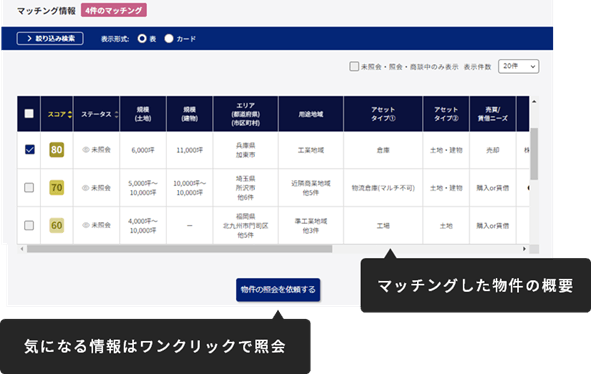The height and width of the screenshot is (374, 591).
Task: Click the vertical scrollbar up arrow
Action: (x=534, y=101)
